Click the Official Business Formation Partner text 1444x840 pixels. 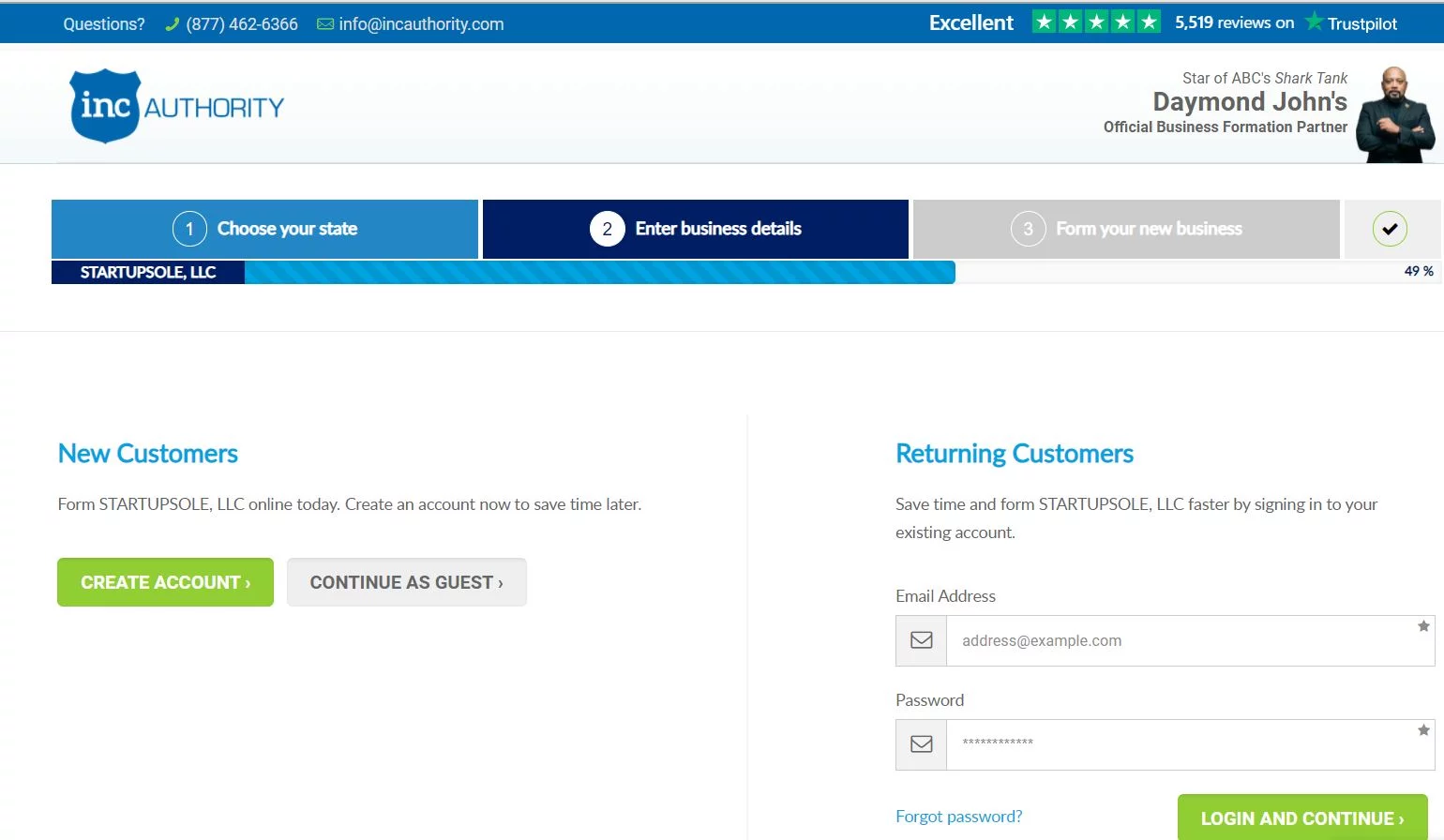[x=1226, y=127]
